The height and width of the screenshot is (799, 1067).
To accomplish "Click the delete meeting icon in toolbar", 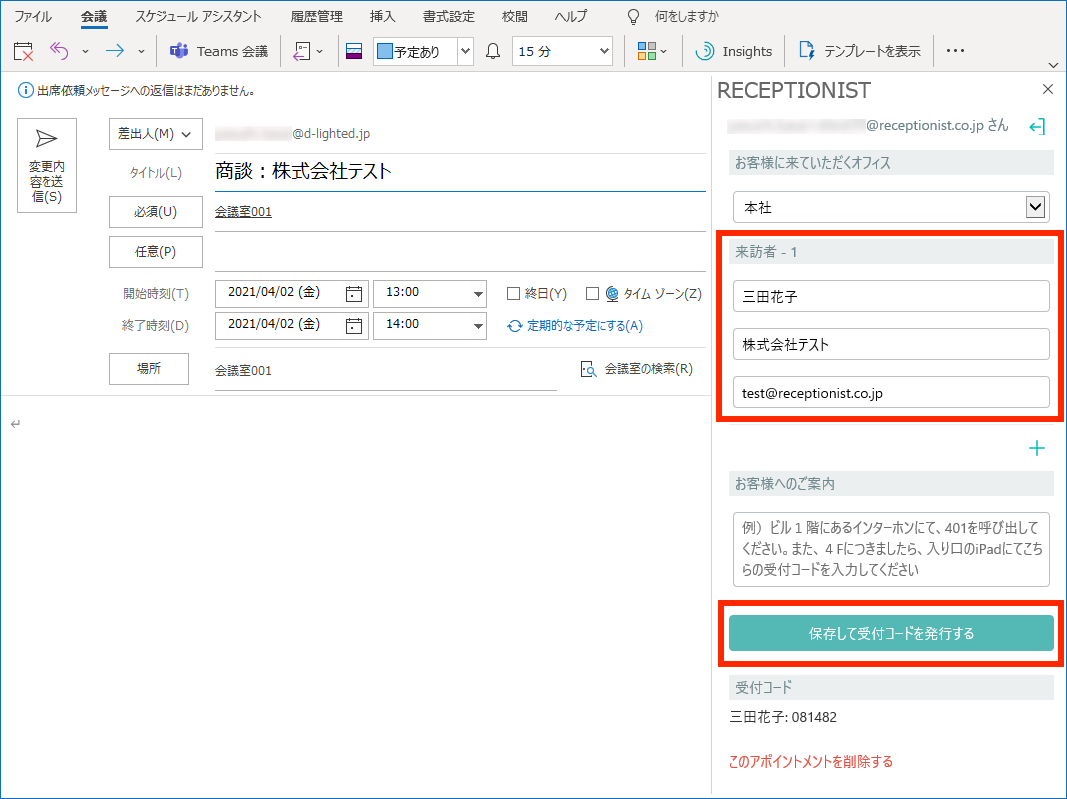I will pyautogui.click(x=23, y=51).
